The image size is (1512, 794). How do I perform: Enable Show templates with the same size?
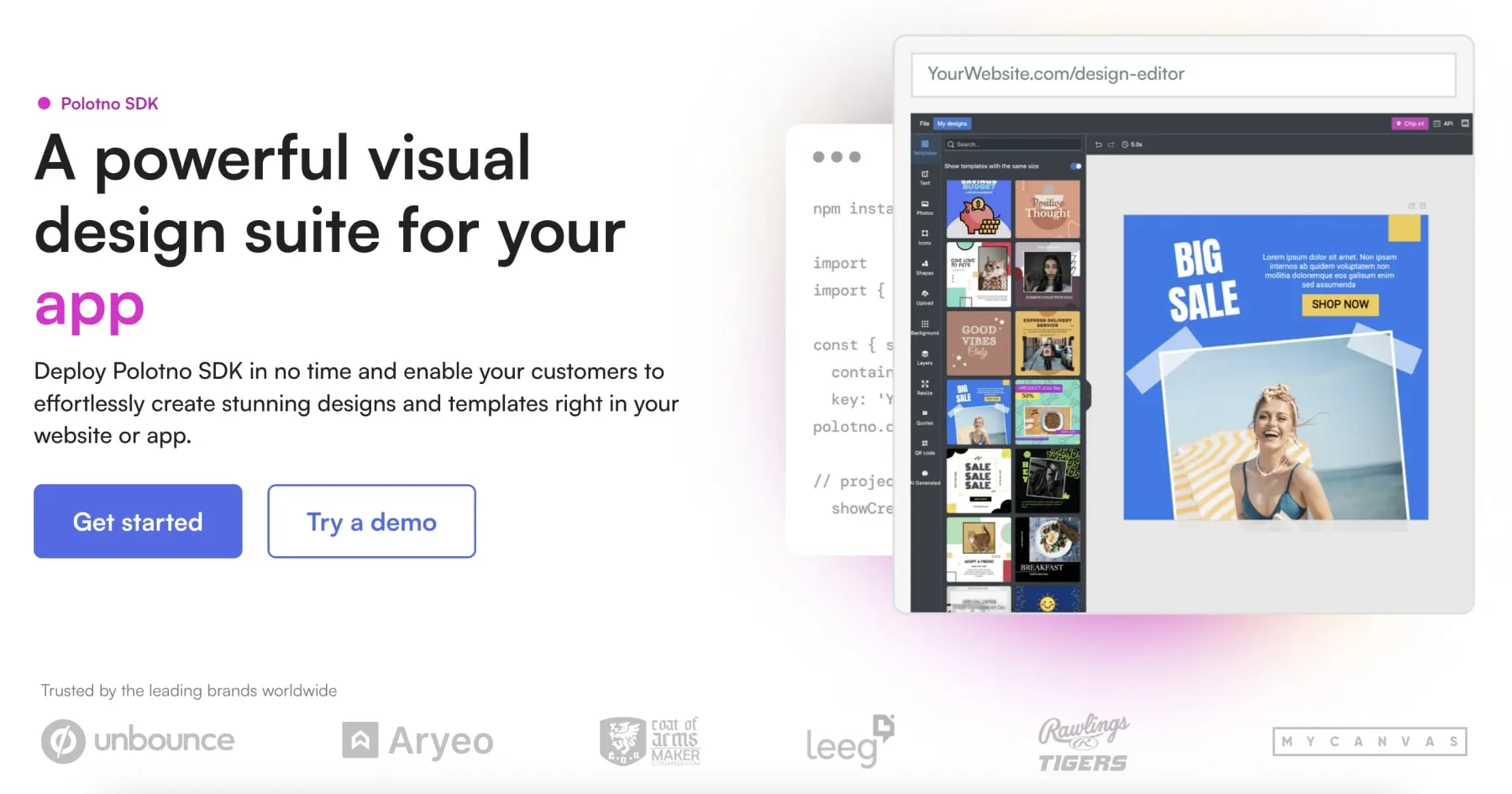(1076, 166)
